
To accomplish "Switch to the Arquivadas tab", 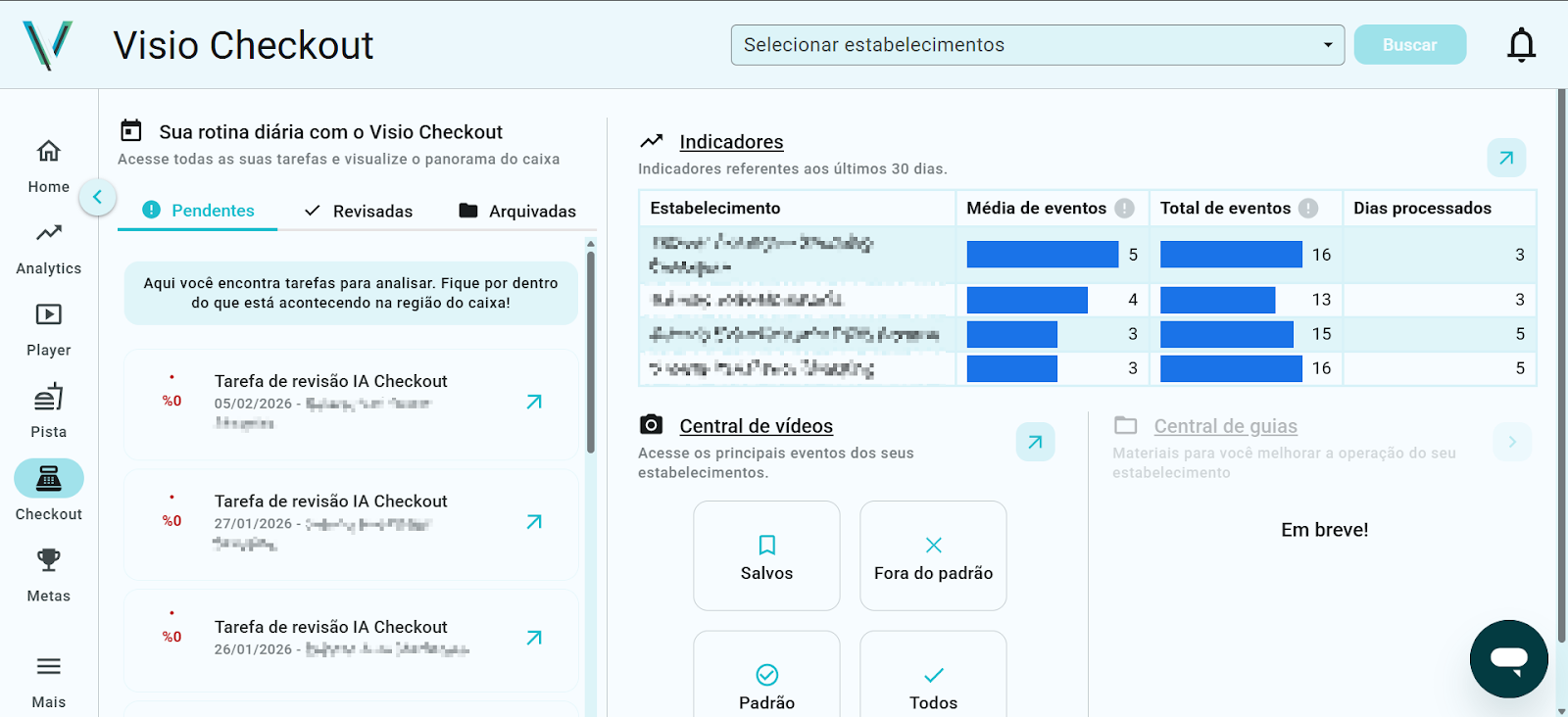I will 517,212.
